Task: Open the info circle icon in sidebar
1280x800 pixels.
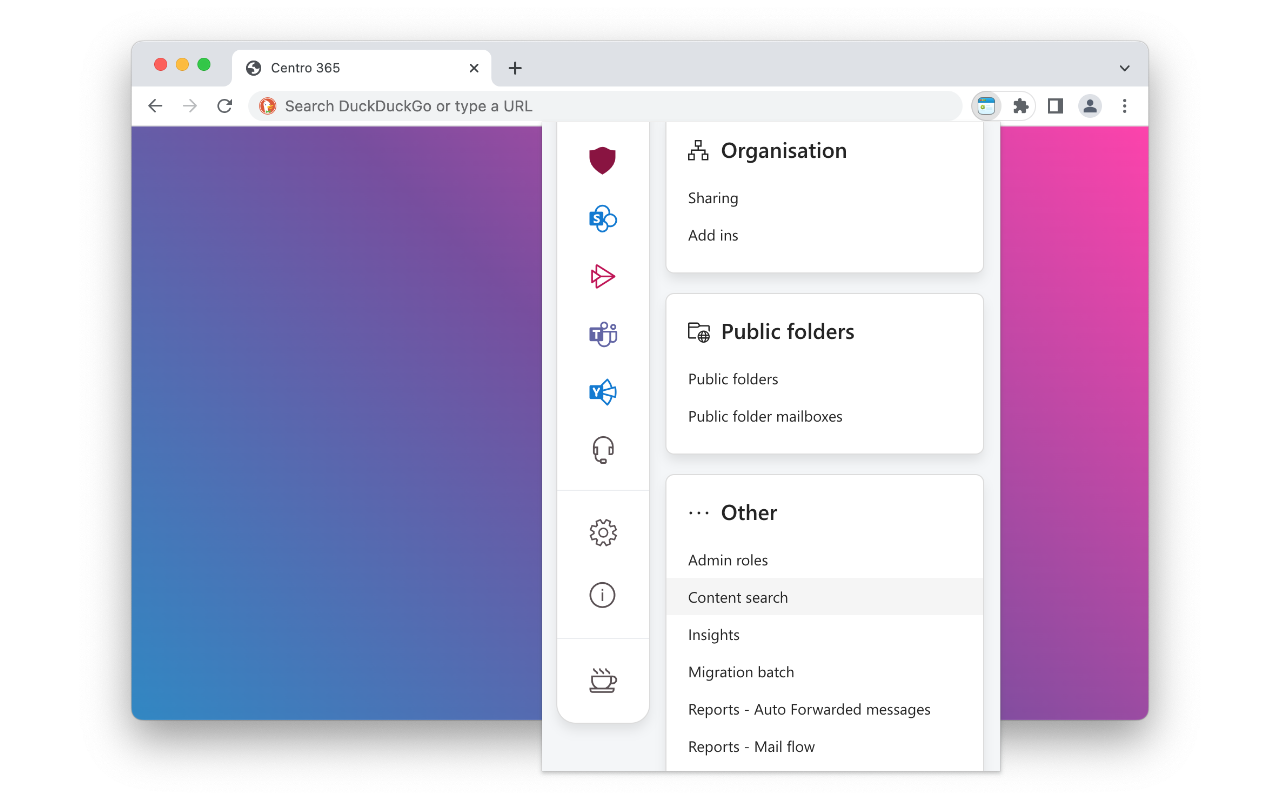Action: (x=602, y=595)
